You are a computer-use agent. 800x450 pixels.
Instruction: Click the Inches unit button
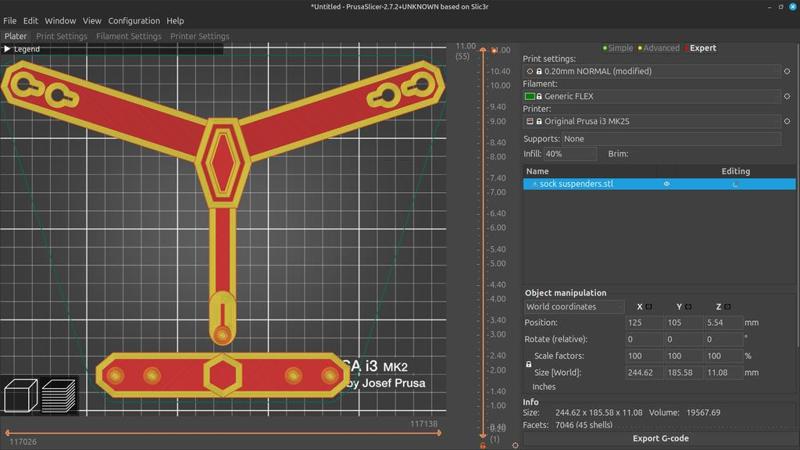pos(544,386)
